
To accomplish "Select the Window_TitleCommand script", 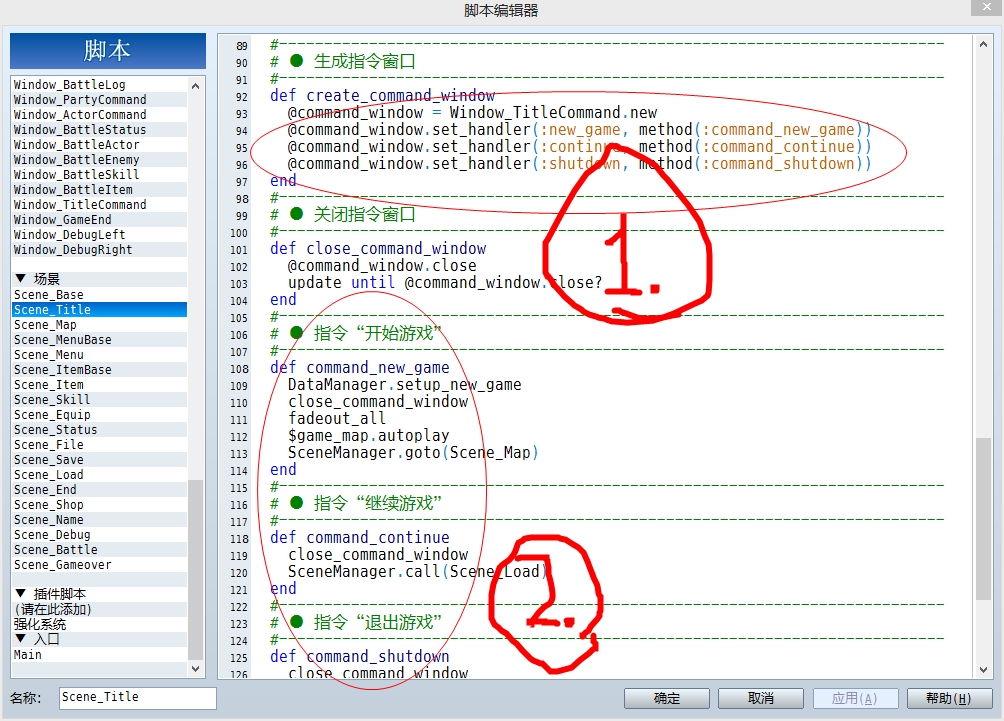I will pyautogui.click(x=100, y=205).
